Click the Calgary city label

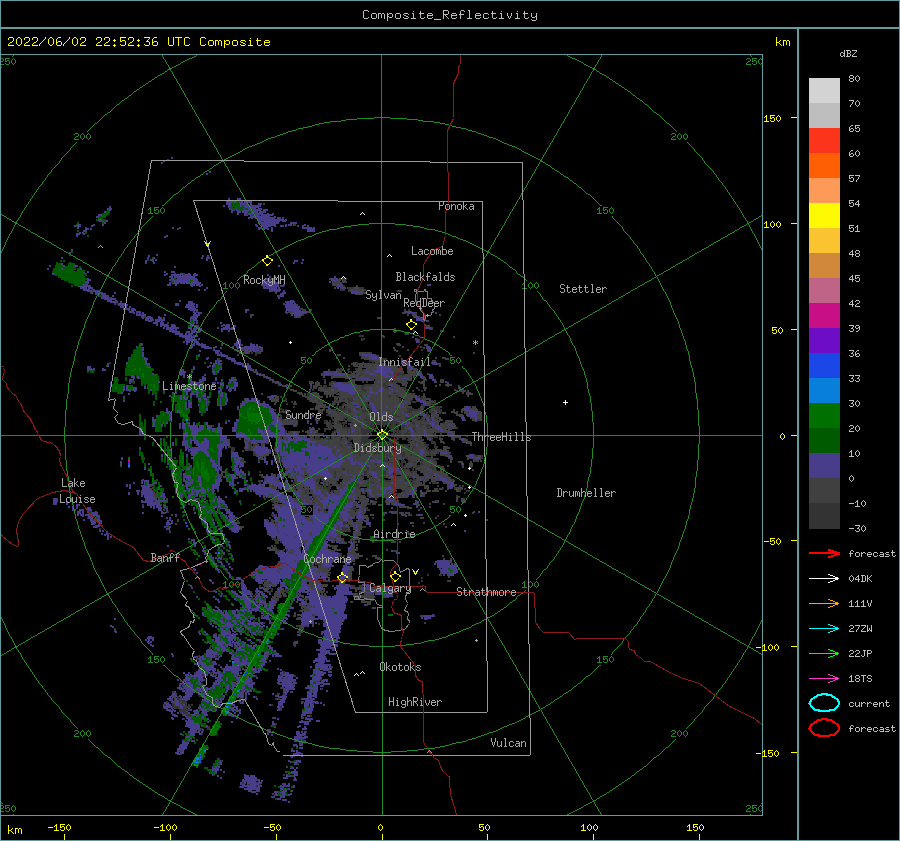(390, 588)
